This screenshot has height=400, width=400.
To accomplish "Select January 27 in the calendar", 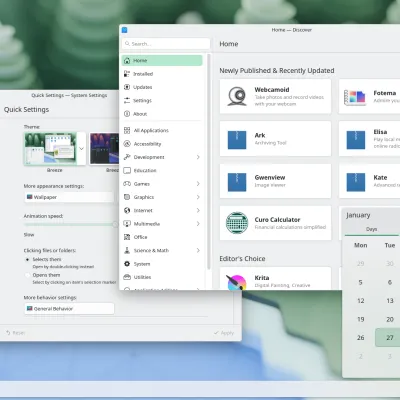I will pos(389,338).
